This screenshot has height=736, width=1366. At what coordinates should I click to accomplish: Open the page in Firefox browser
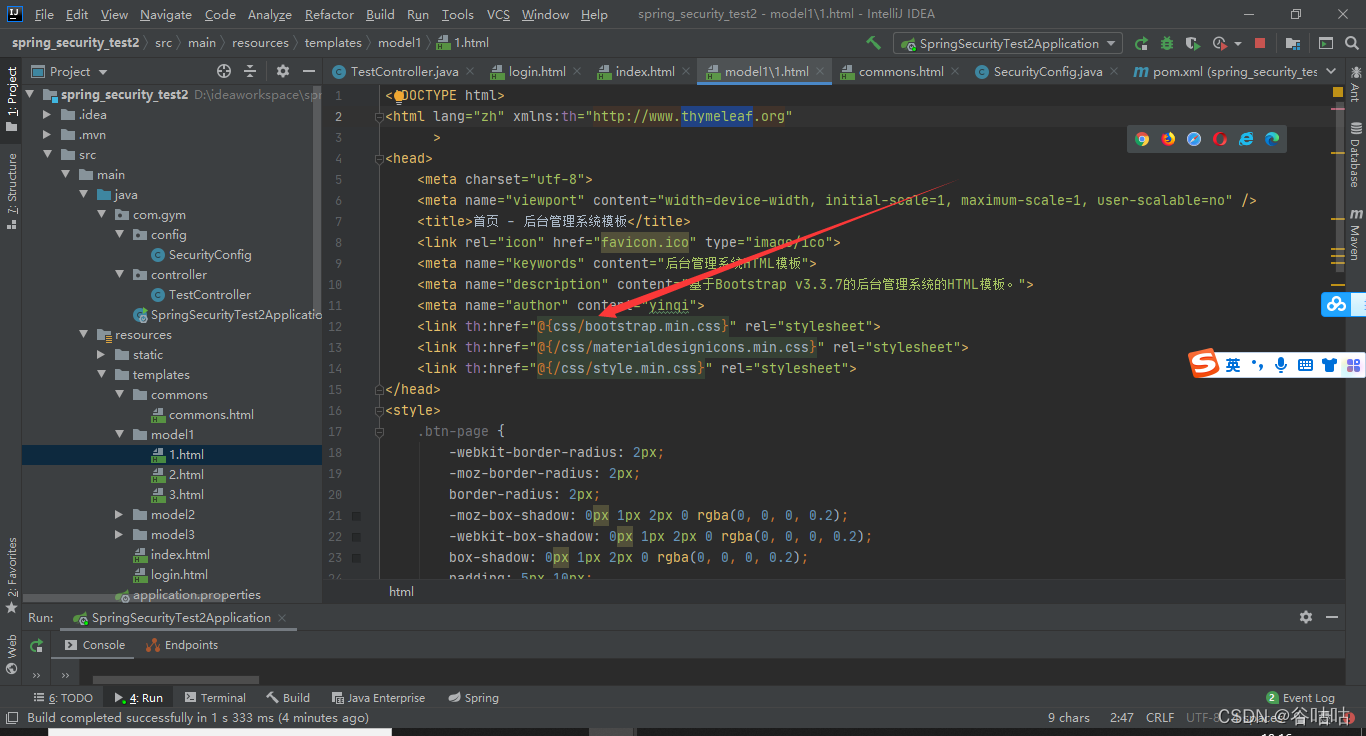1168,139
